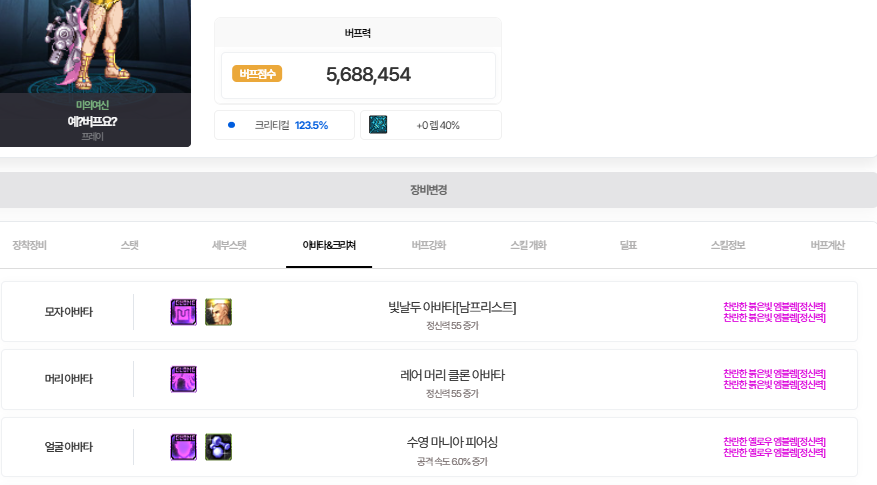Viewport: 877px width, 485px height.
Task: Open the 스킬정보 tab
Action: (x=728, y=245)
